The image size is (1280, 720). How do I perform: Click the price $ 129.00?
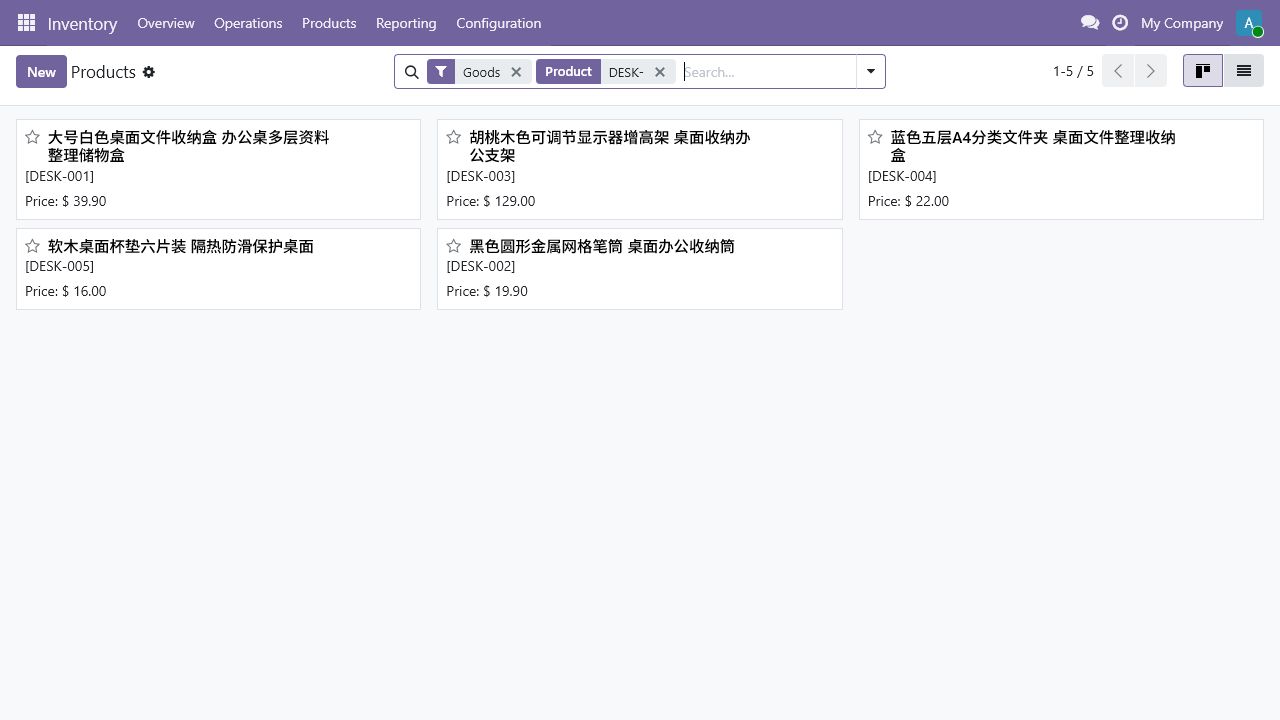[509, 201]
